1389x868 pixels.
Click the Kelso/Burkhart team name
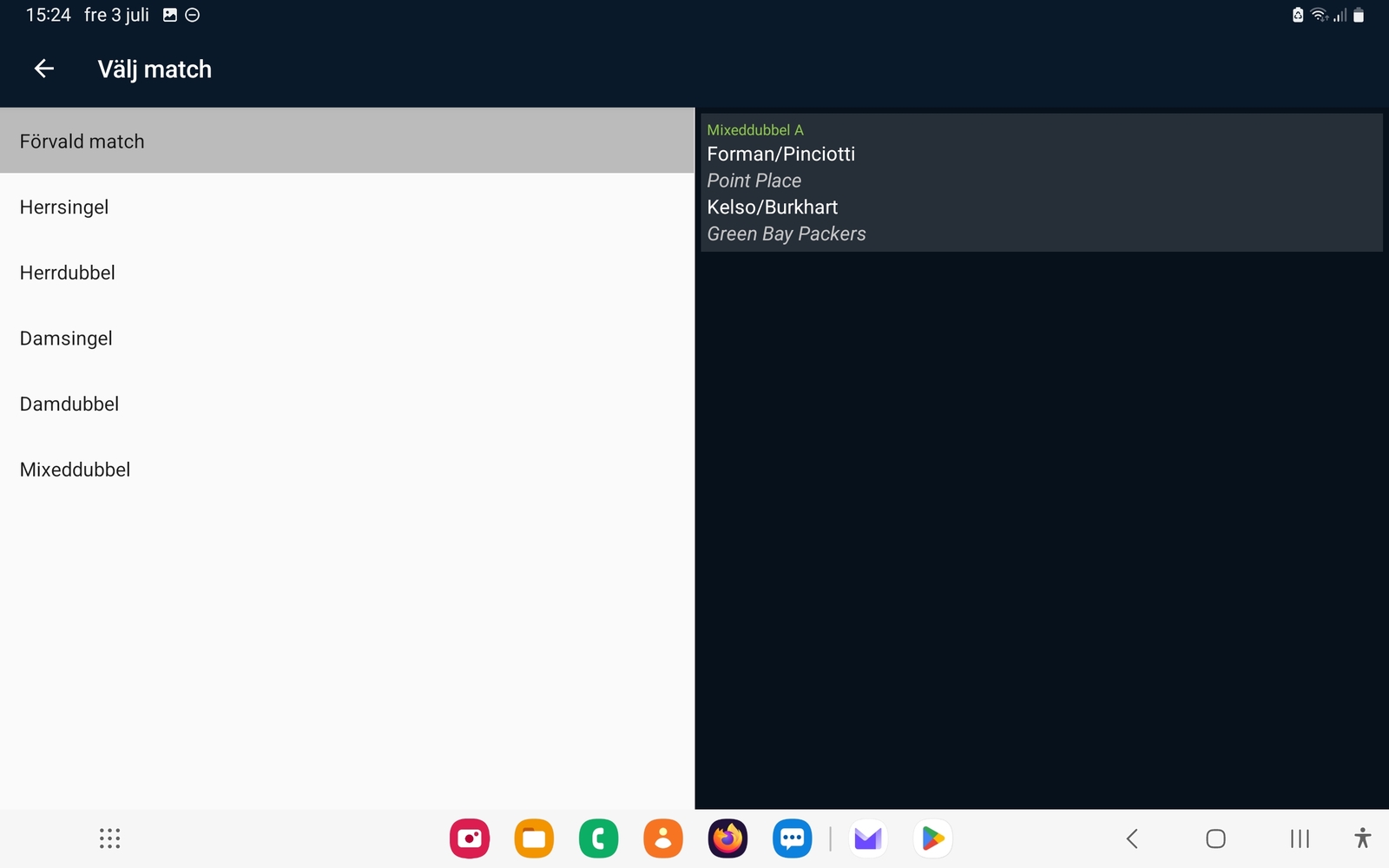pyautogui.click(x=772, y=207)
